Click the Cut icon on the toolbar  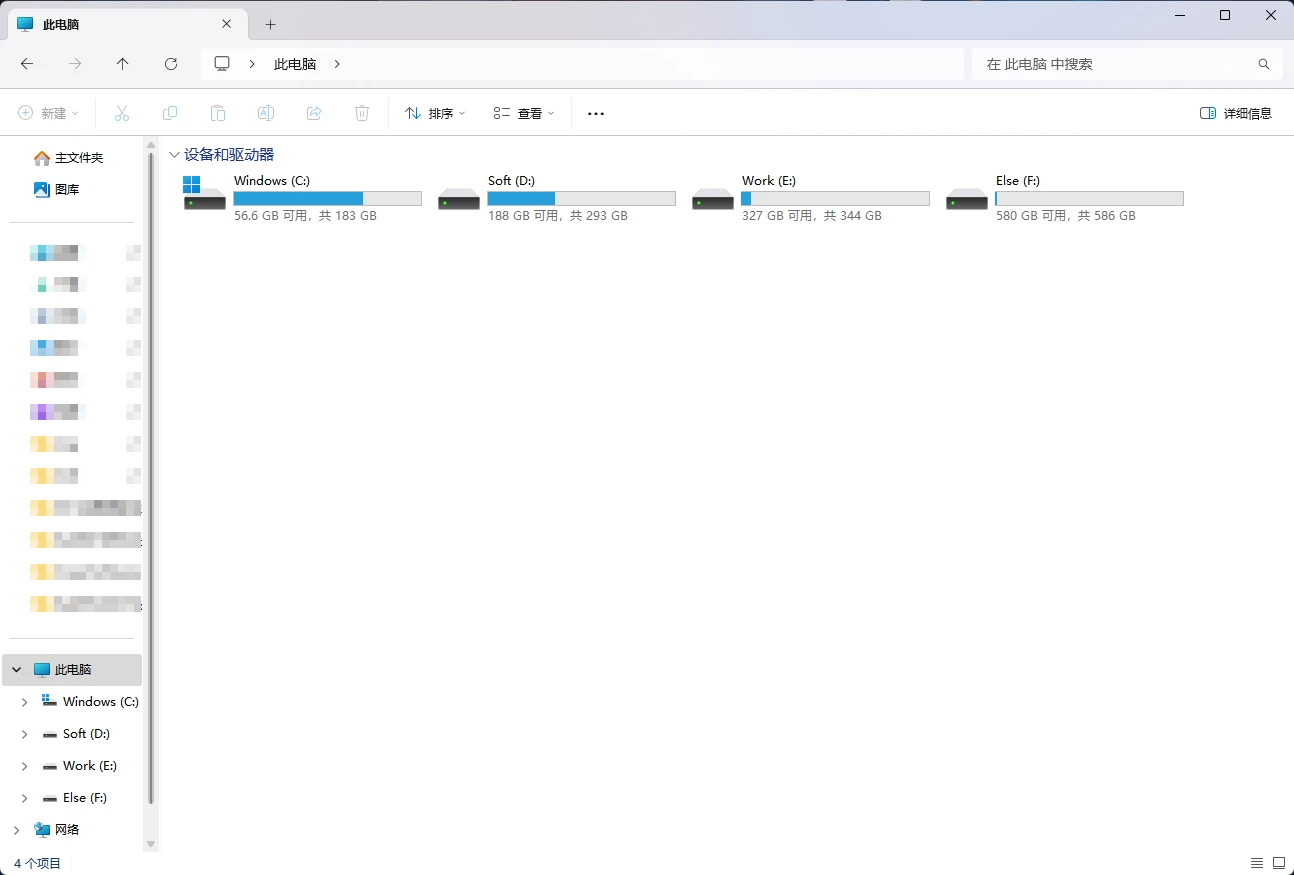(122, 113)
